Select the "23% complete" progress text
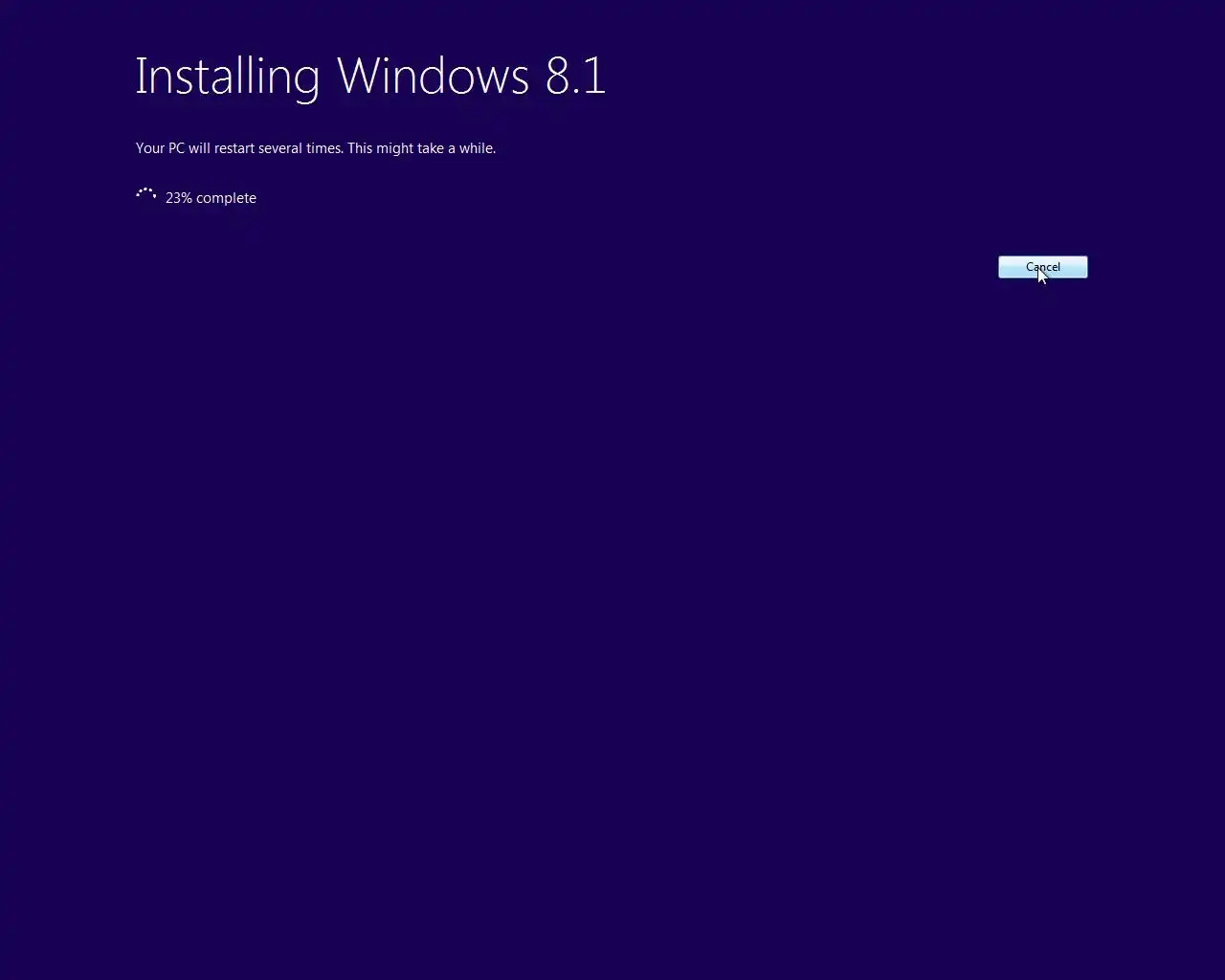 pyautogui.click(x=211, y=198)
